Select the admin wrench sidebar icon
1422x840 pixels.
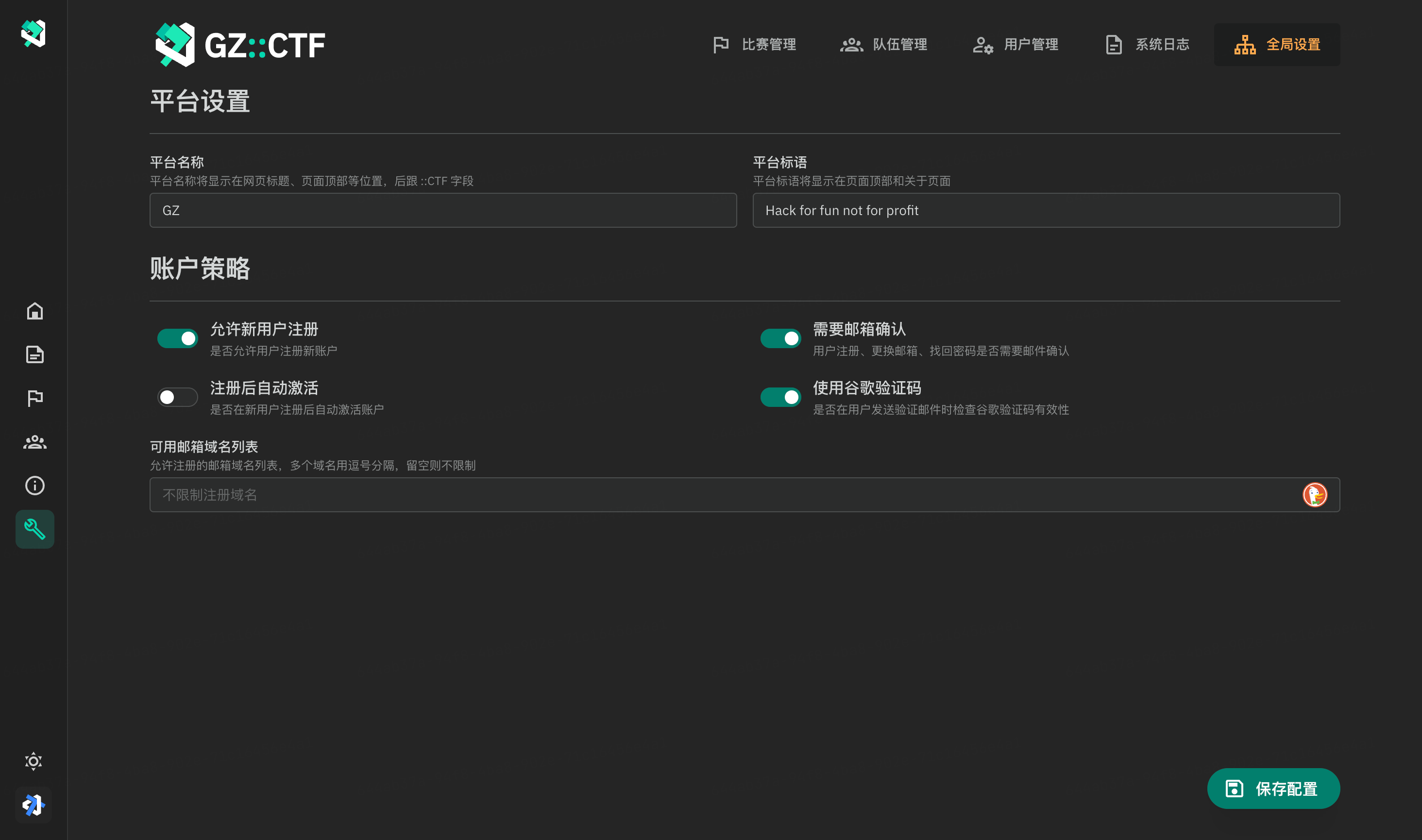point(34,529)
